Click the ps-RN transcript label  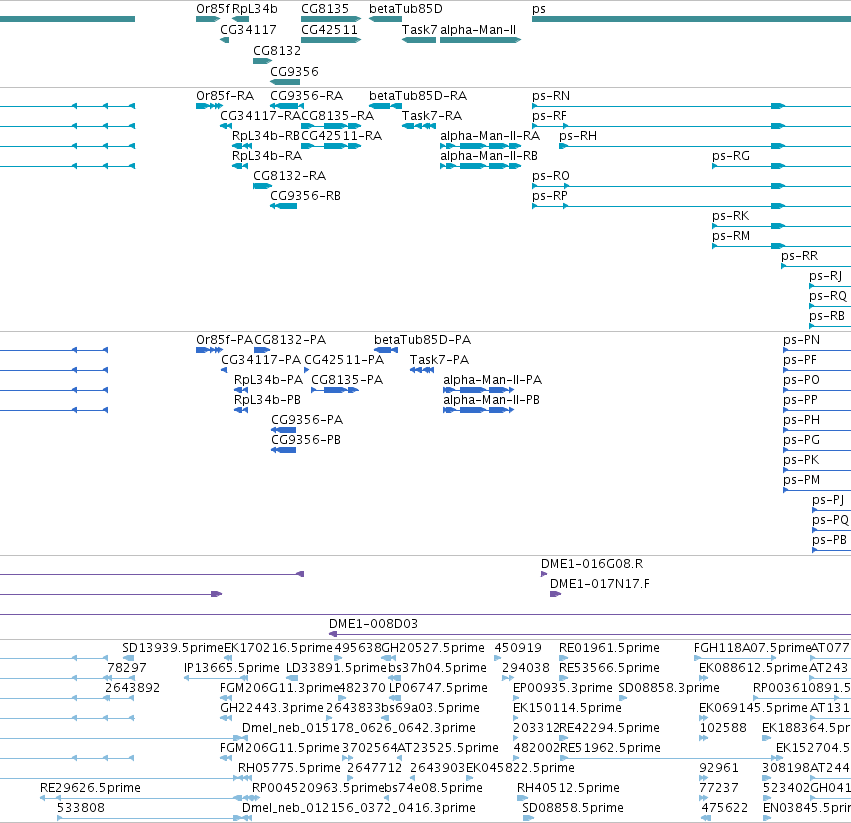(x=551, y=96)
